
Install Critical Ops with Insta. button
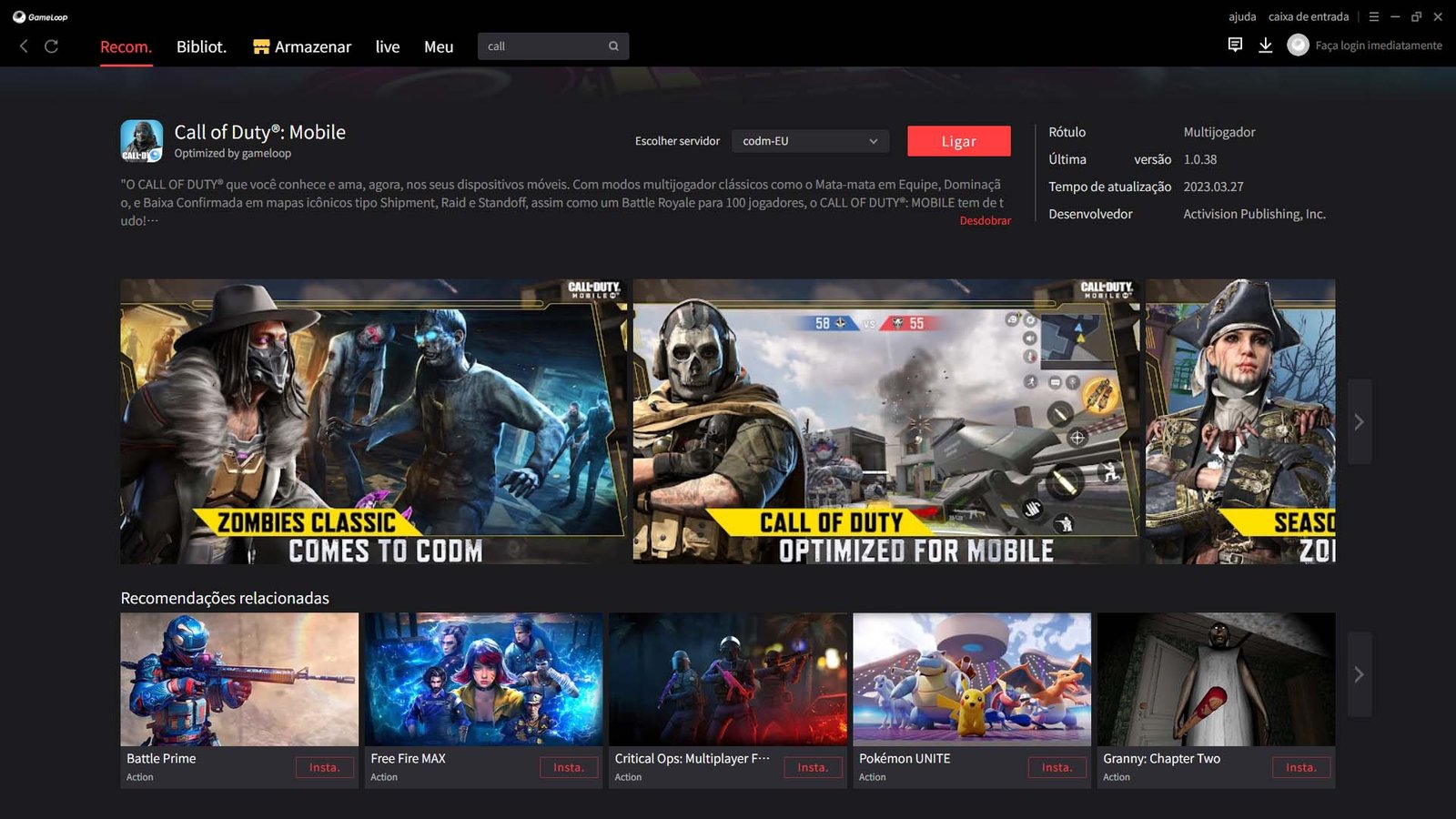point(813,768)
